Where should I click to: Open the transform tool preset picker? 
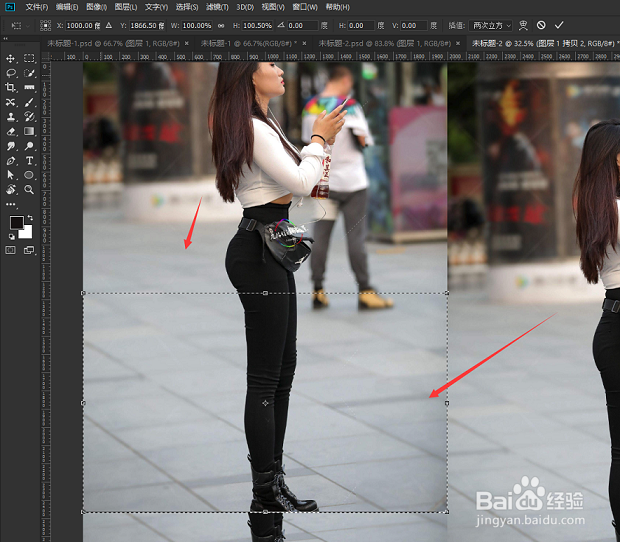tap(20, 26)
